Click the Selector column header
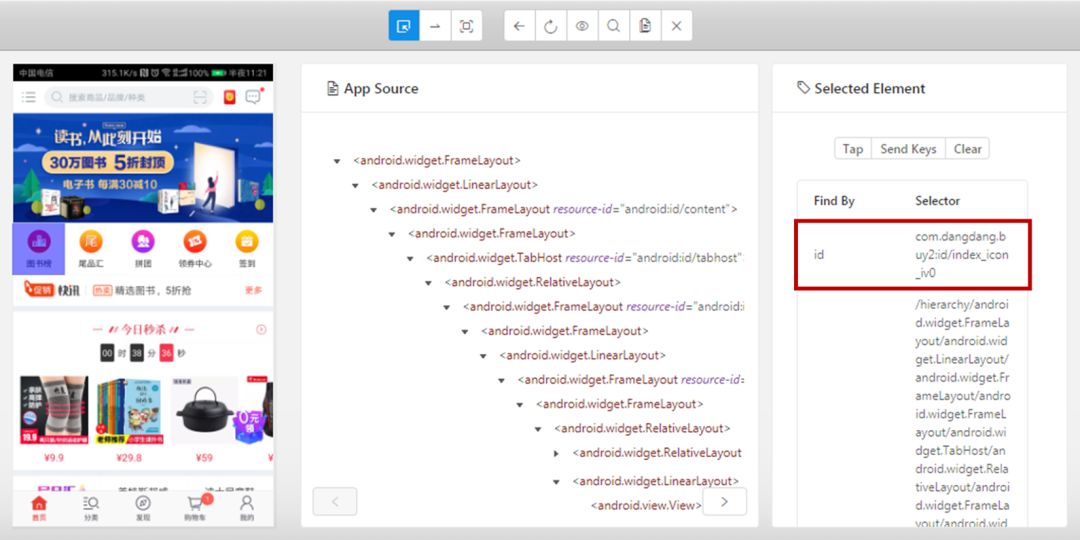The width and height of the screenshot is (1080, 540). tap(937, 201)
